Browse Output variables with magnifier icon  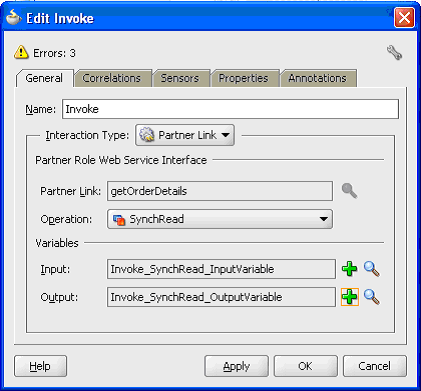pyautogui.click(x=371, y=297)
